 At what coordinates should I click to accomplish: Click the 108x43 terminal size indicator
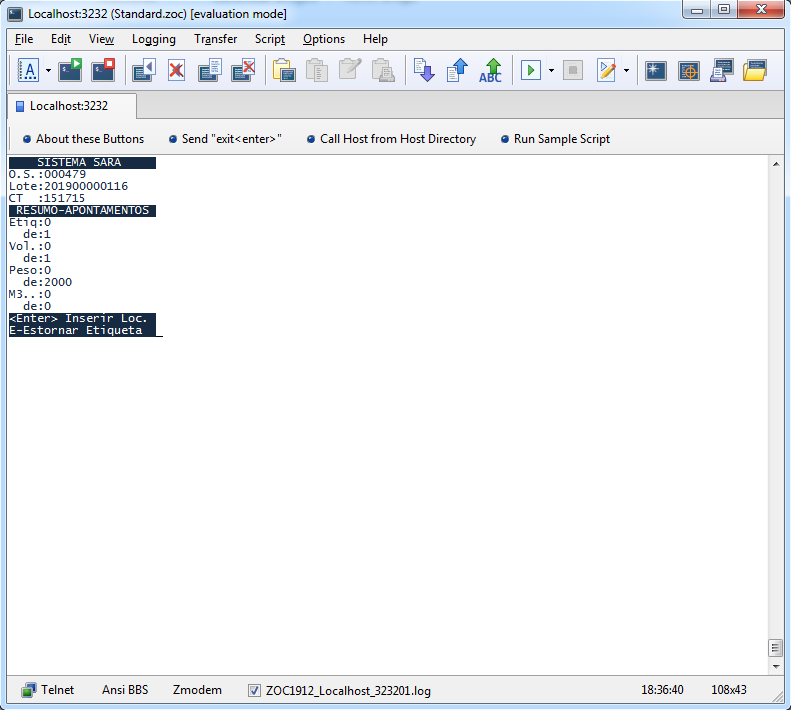point(728,690)
